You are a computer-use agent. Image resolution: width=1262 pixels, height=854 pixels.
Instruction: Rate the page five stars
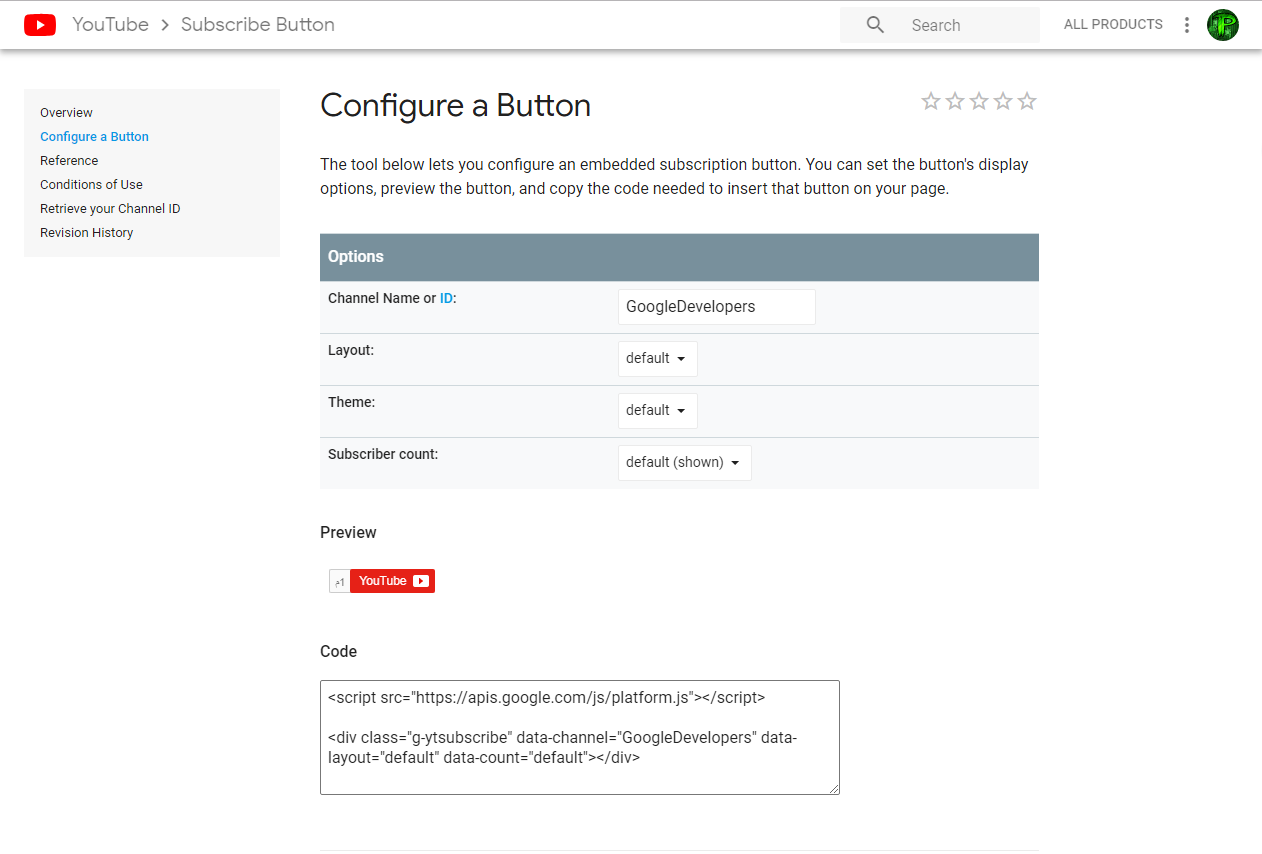pos(1027,101)
